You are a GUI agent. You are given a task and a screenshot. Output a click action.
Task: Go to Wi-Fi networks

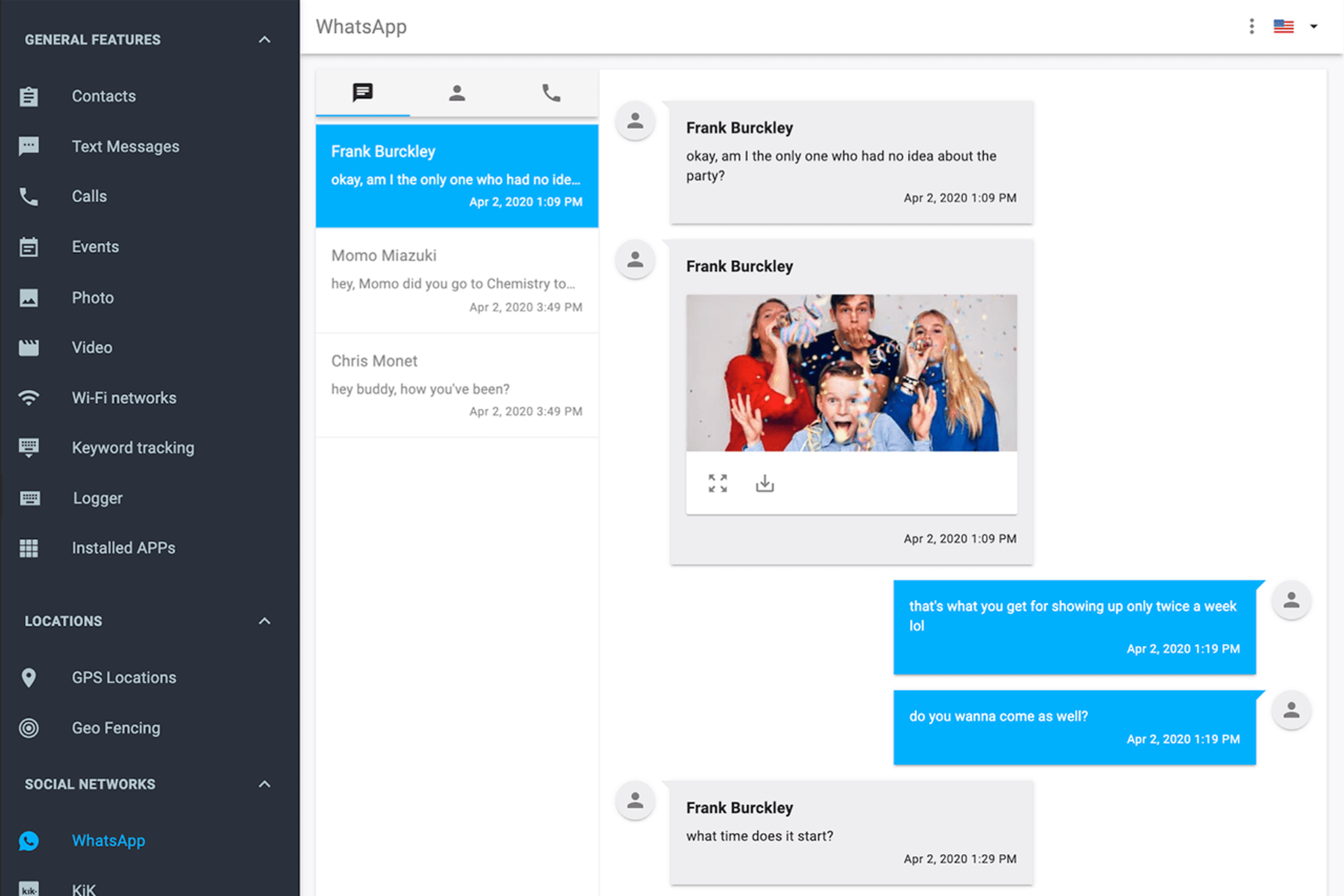tap(124, 398)
